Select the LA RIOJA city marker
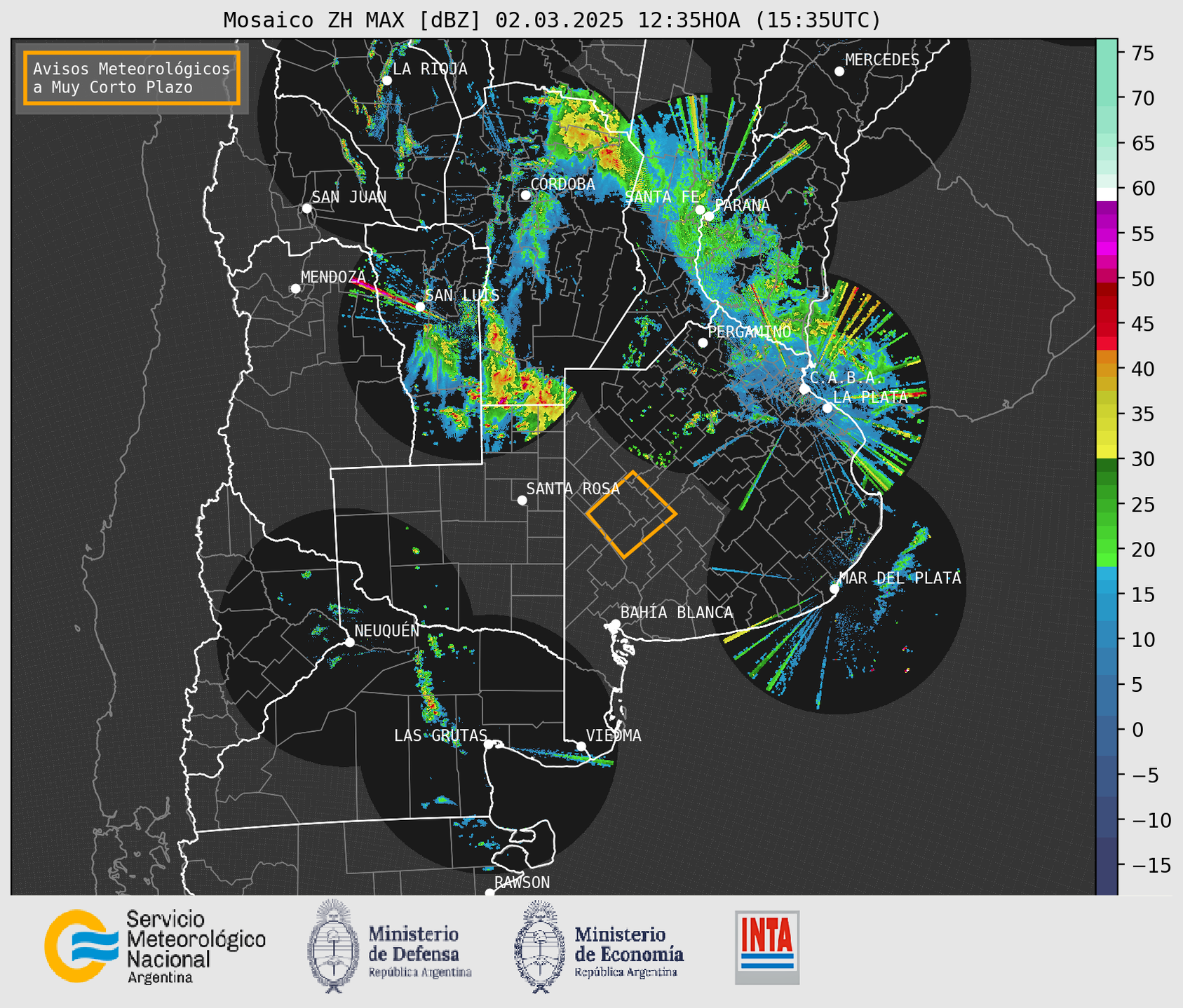This screenshot has width=1183, height=1008. tap(386, 81)
